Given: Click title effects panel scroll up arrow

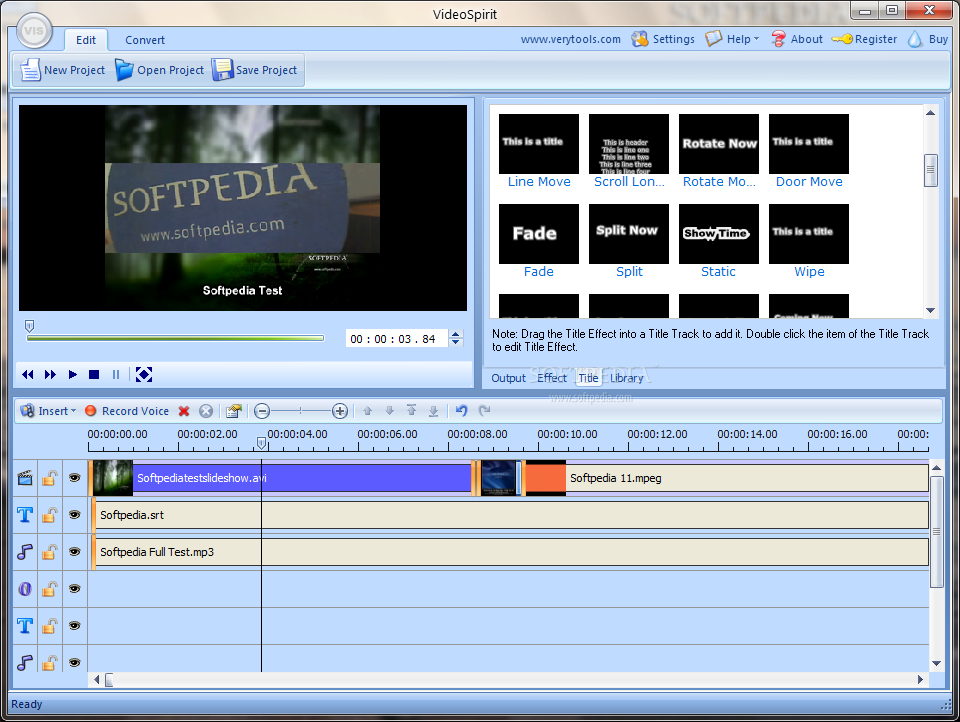Looking at the screenshot, I should pos(931,113).
